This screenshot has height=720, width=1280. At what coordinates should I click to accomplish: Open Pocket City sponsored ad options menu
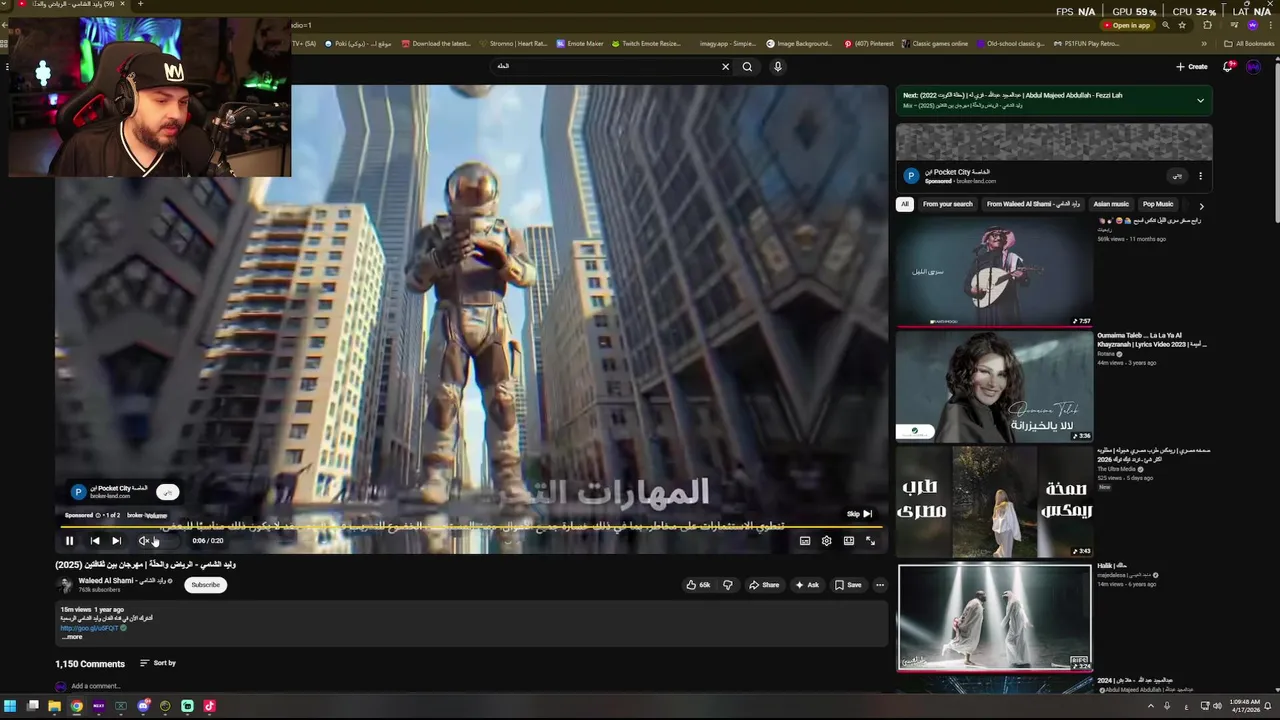1200,176
